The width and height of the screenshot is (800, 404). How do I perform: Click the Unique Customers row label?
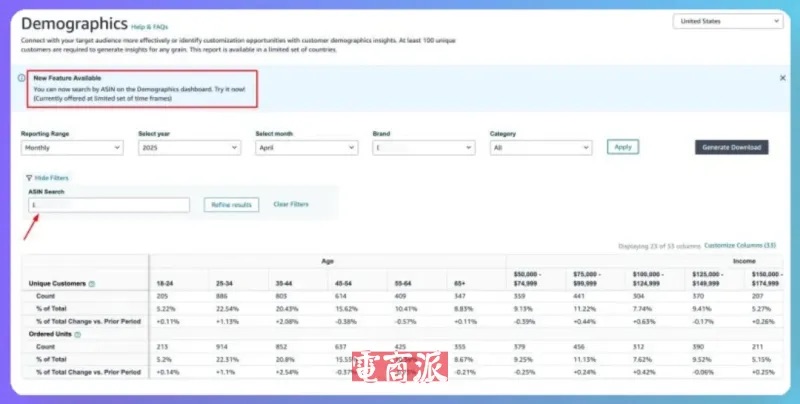[57, 284]
